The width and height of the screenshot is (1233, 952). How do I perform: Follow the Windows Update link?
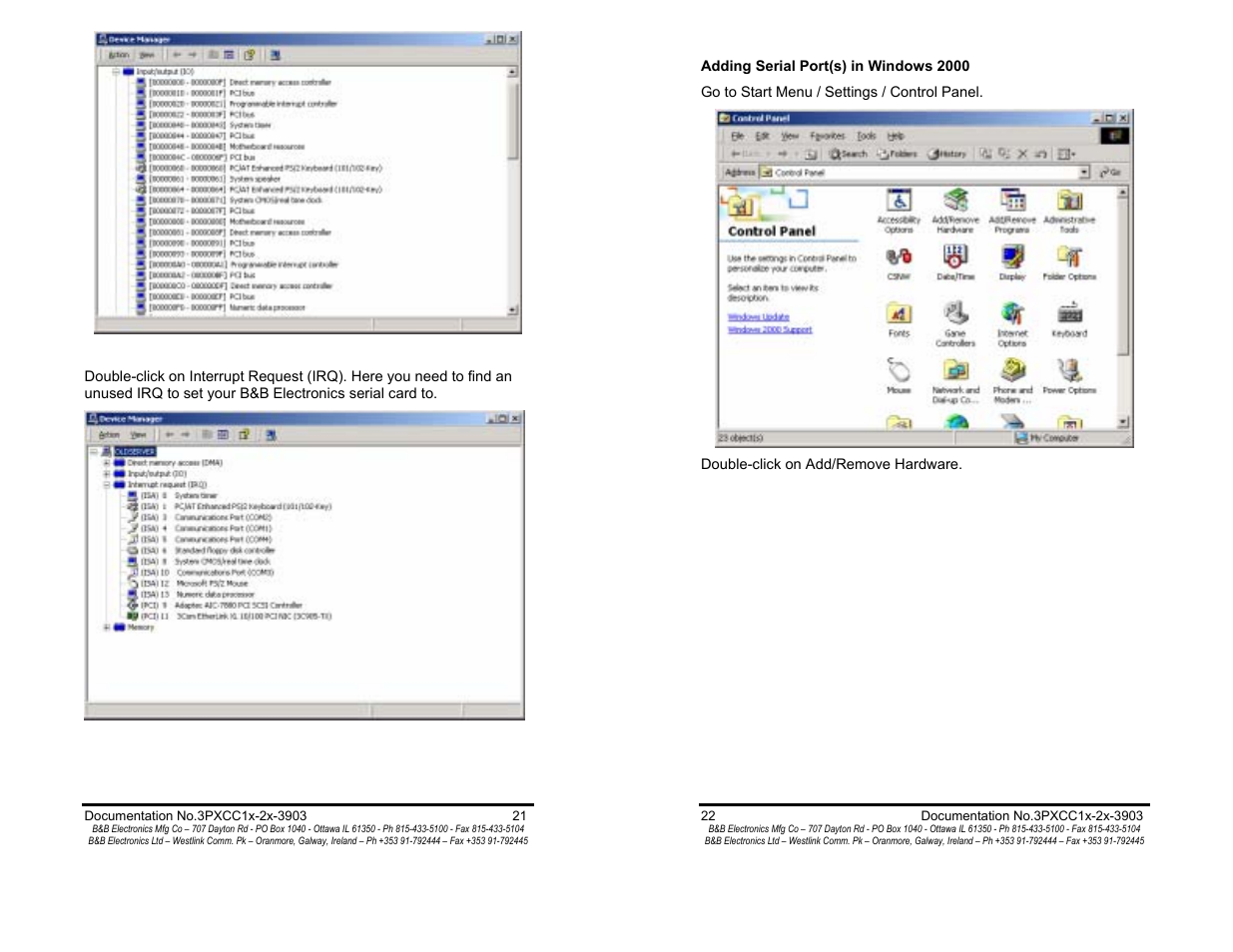(x=758, y=317)
